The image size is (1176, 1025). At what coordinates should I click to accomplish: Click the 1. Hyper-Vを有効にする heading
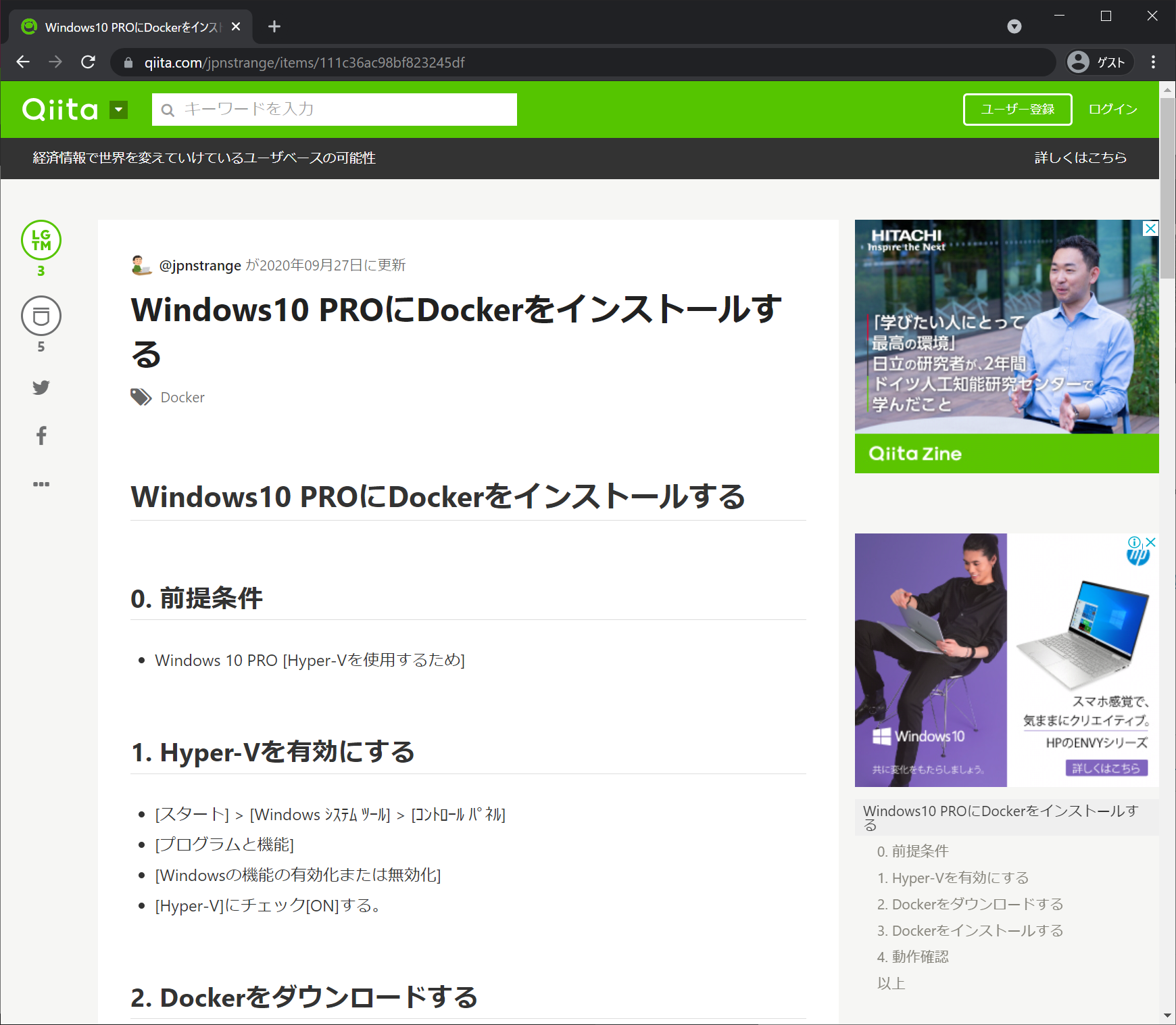click(273, 752)
